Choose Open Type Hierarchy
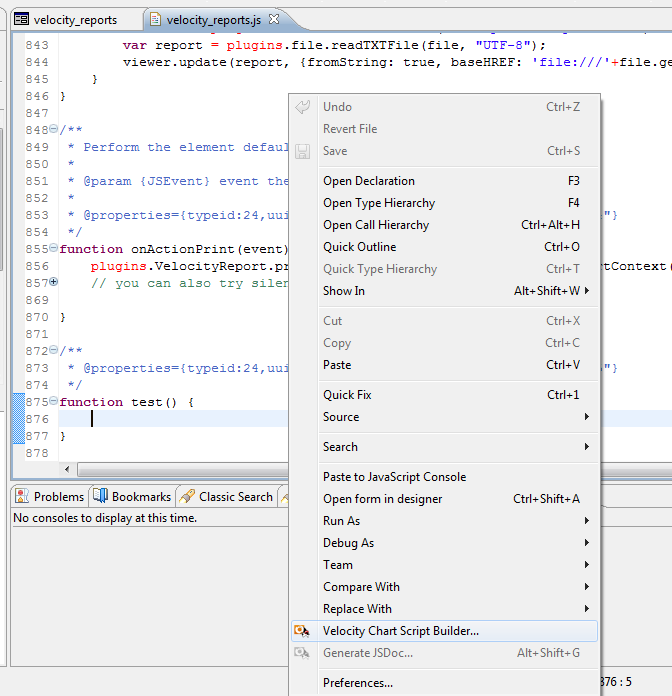The image size is (672, 696). [x=444, y=203]
